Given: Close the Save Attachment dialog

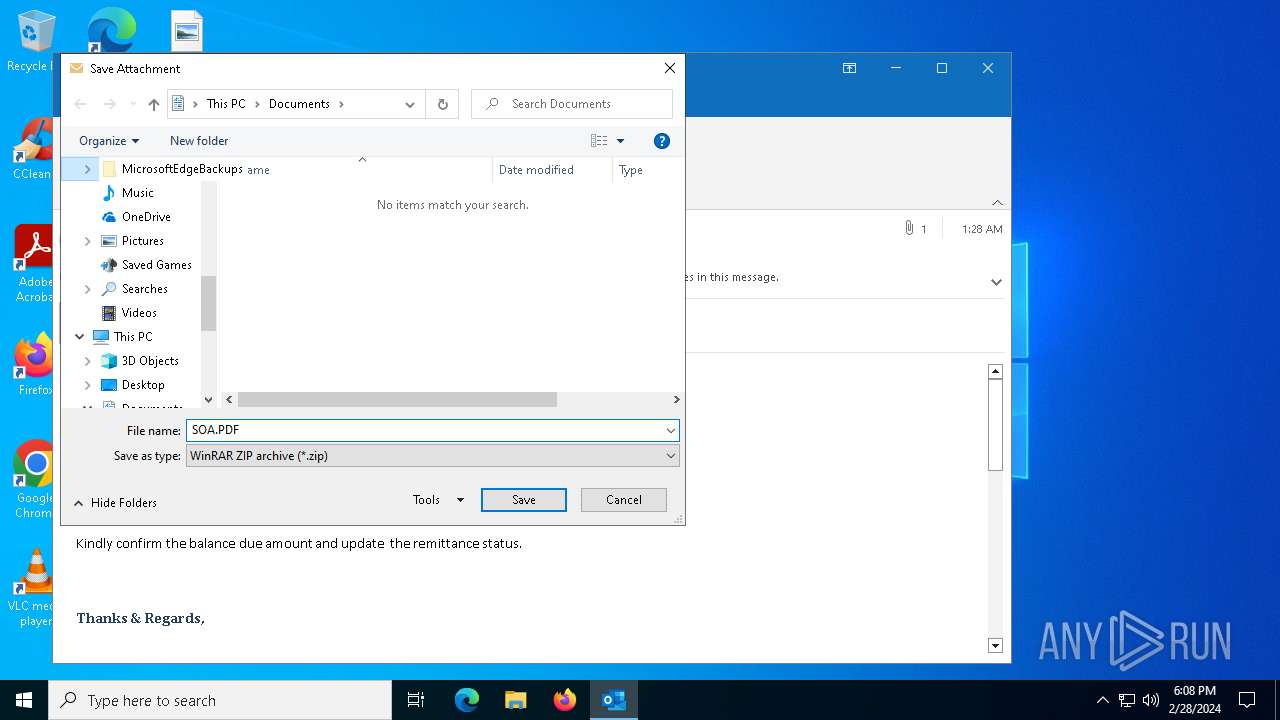Looking at the screenshot, I should [x=670, y=68].
